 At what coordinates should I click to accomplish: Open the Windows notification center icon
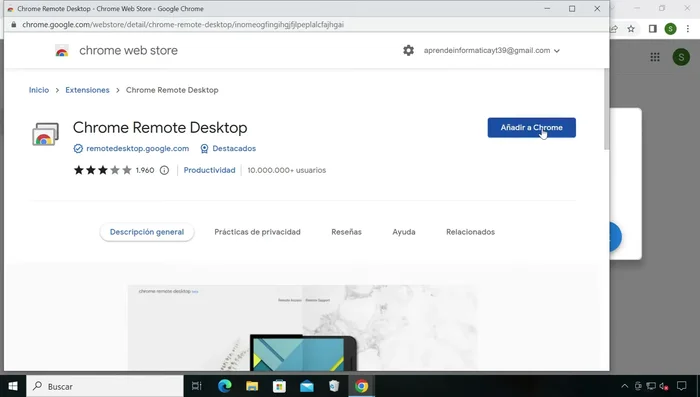pos(682,386)
